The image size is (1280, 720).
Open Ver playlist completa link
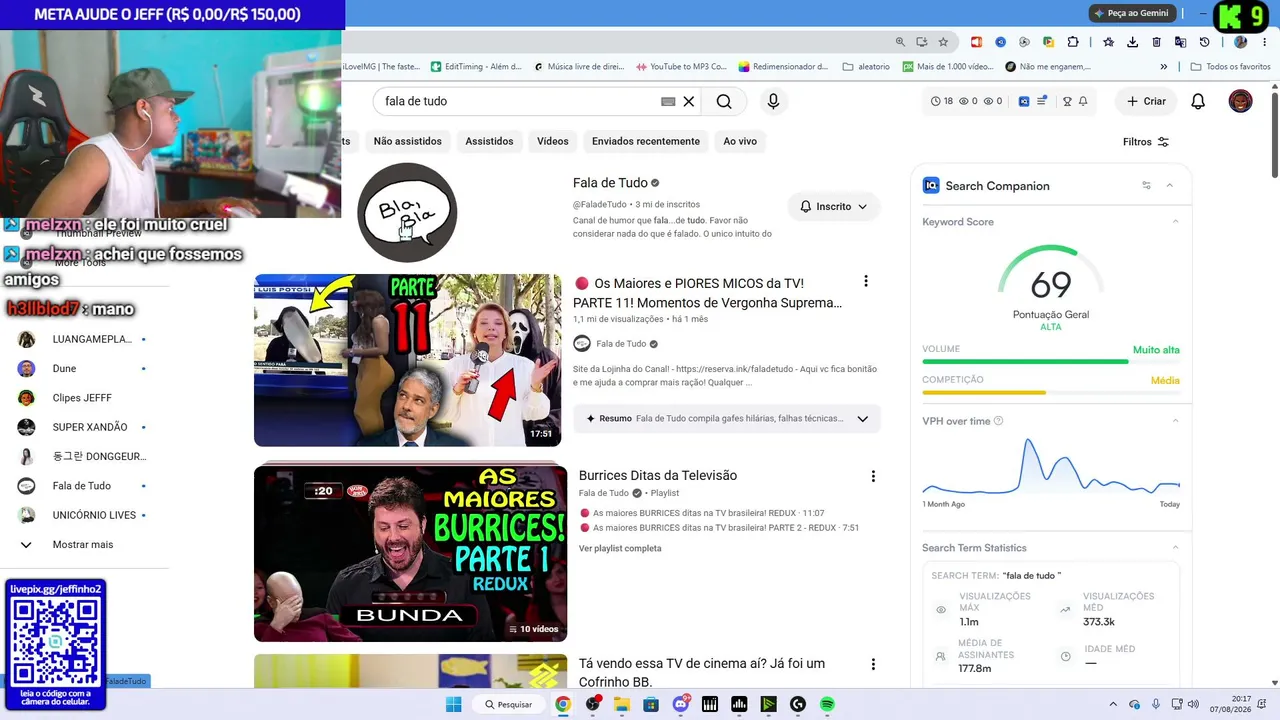point(620,548)
